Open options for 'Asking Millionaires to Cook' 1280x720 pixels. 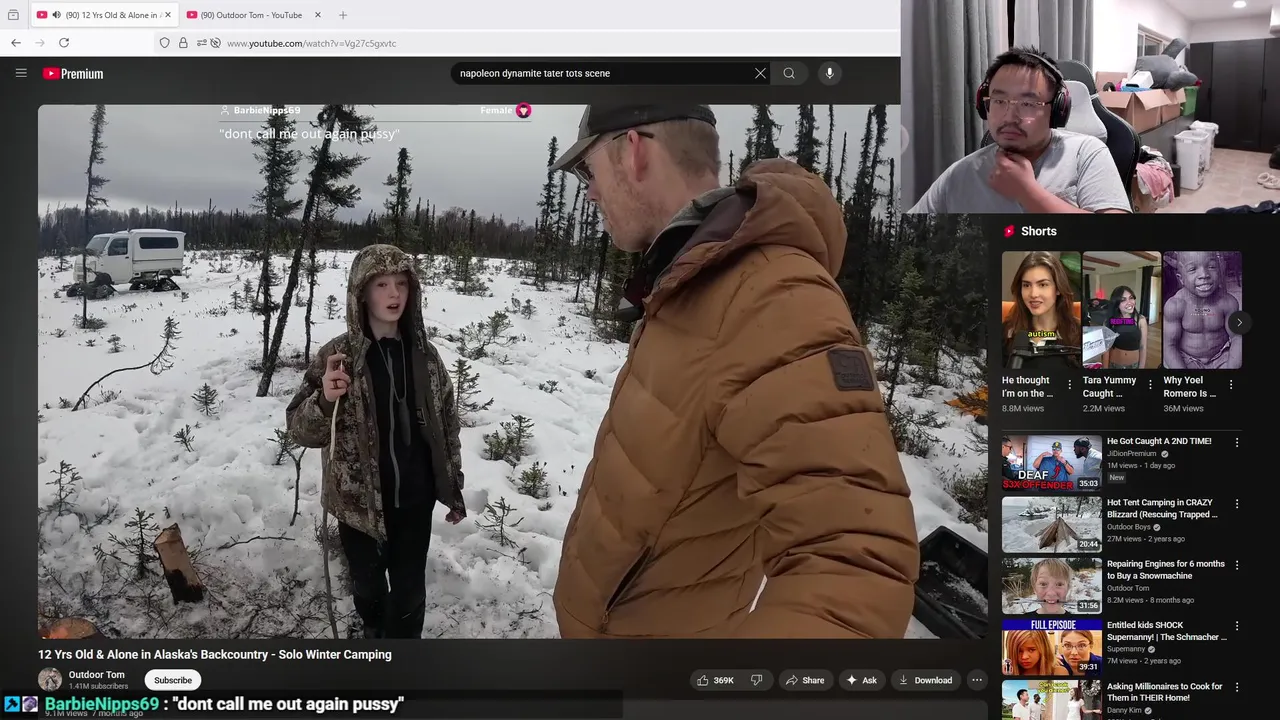1237,687
